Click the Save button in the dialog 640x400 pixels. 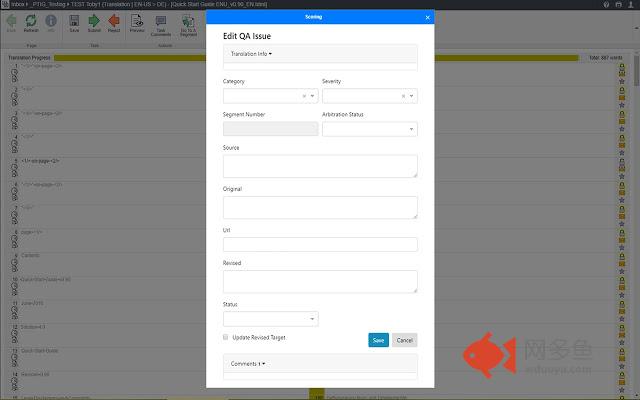click(x=378, y=340)
